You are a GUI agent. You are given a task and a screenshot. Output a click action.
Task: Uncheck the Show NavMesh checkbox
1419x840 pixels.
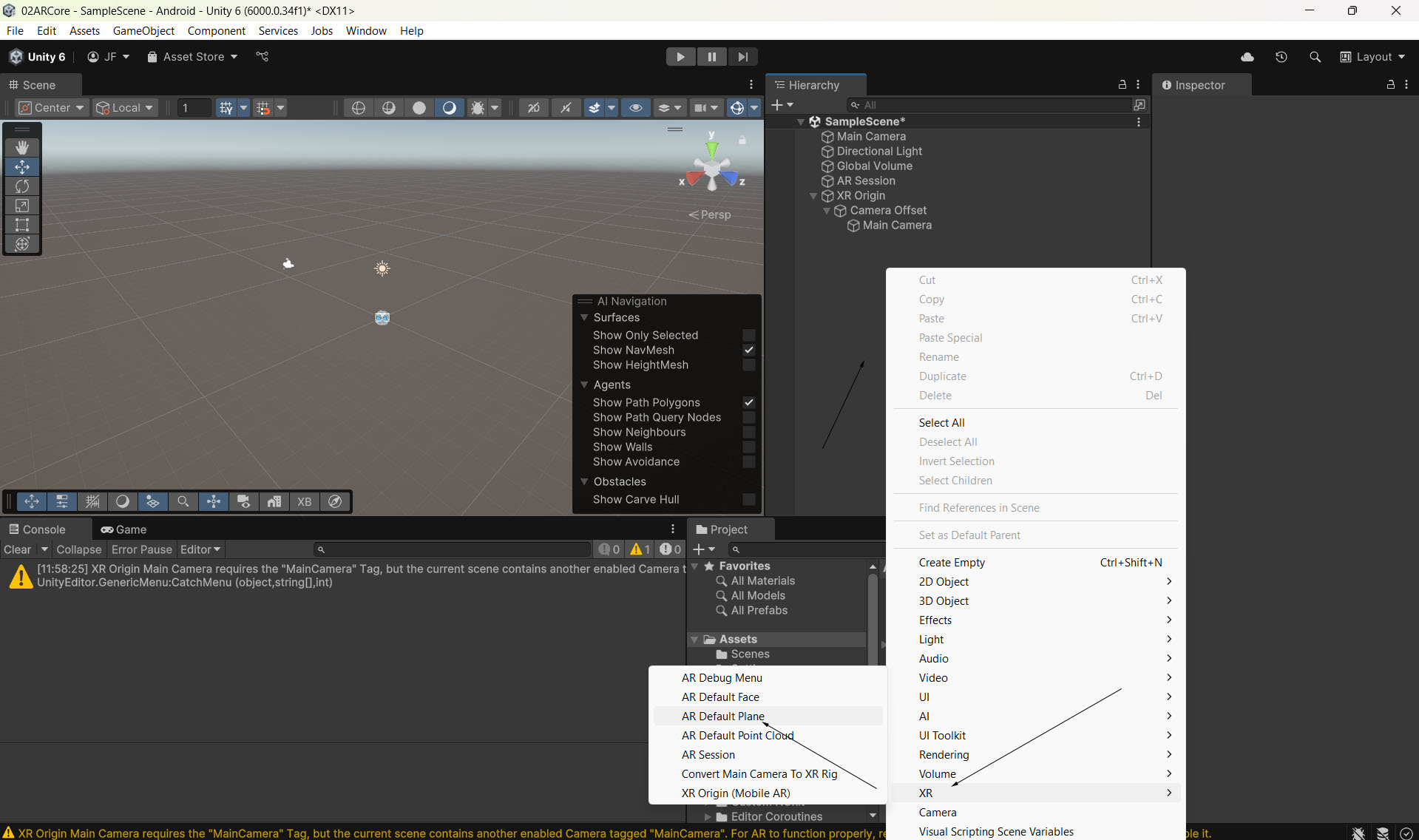pyautogui.click(x=748, y=350)
